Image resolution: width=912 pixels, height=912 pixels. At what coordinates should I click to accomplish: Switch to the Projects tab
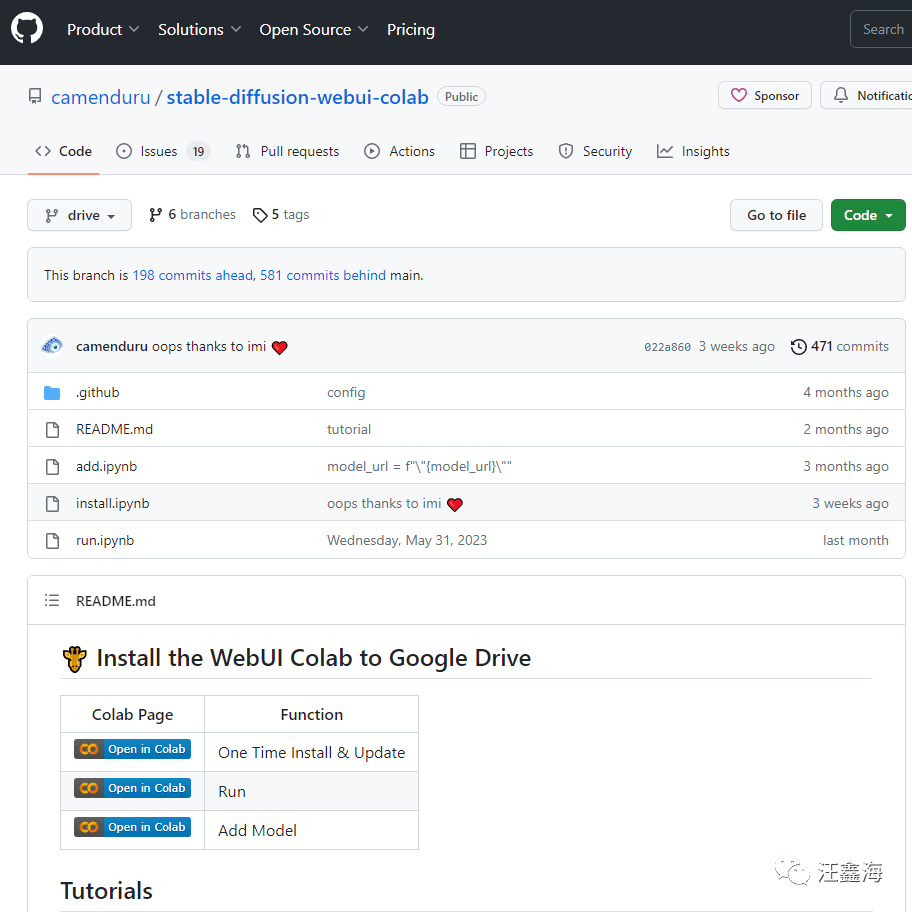click(496, 151)
